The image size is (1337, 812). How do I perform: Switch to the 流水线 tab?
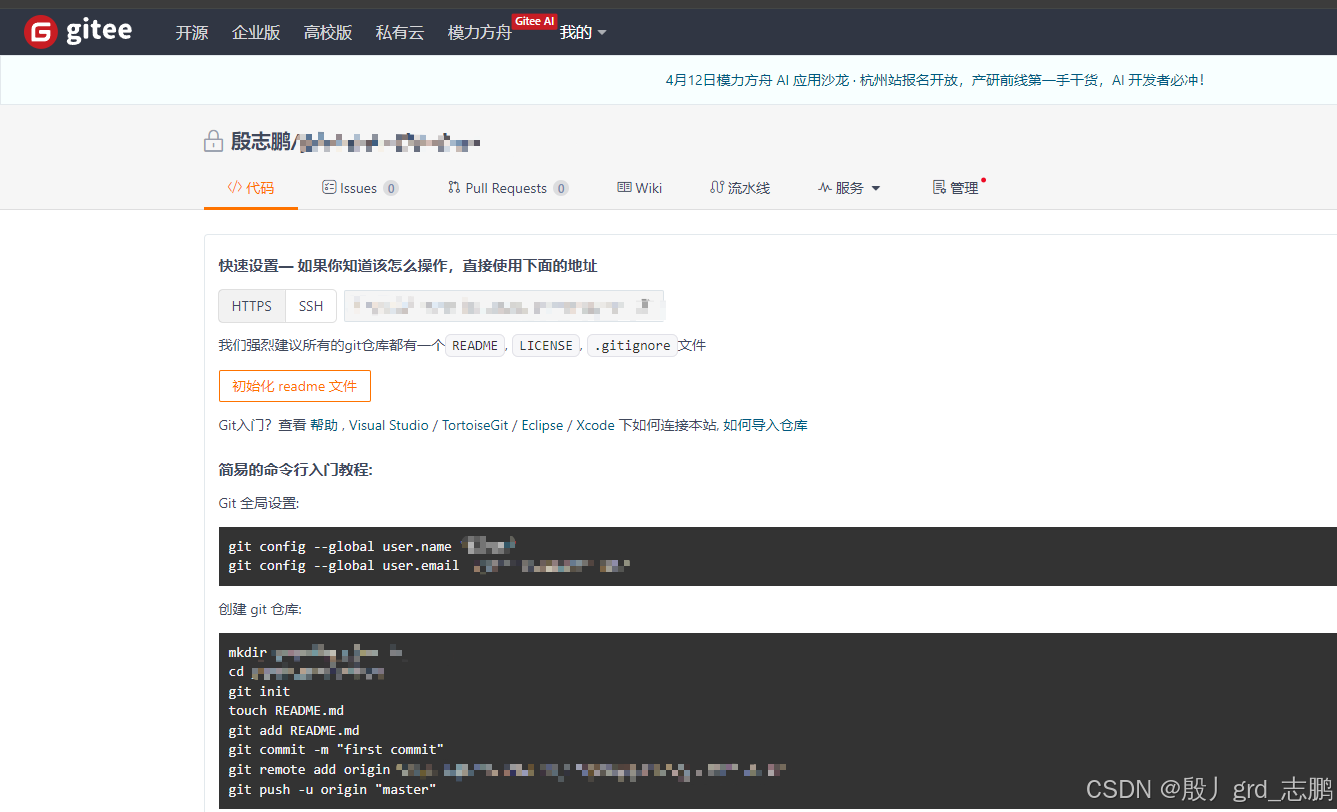tap(740, 188)
